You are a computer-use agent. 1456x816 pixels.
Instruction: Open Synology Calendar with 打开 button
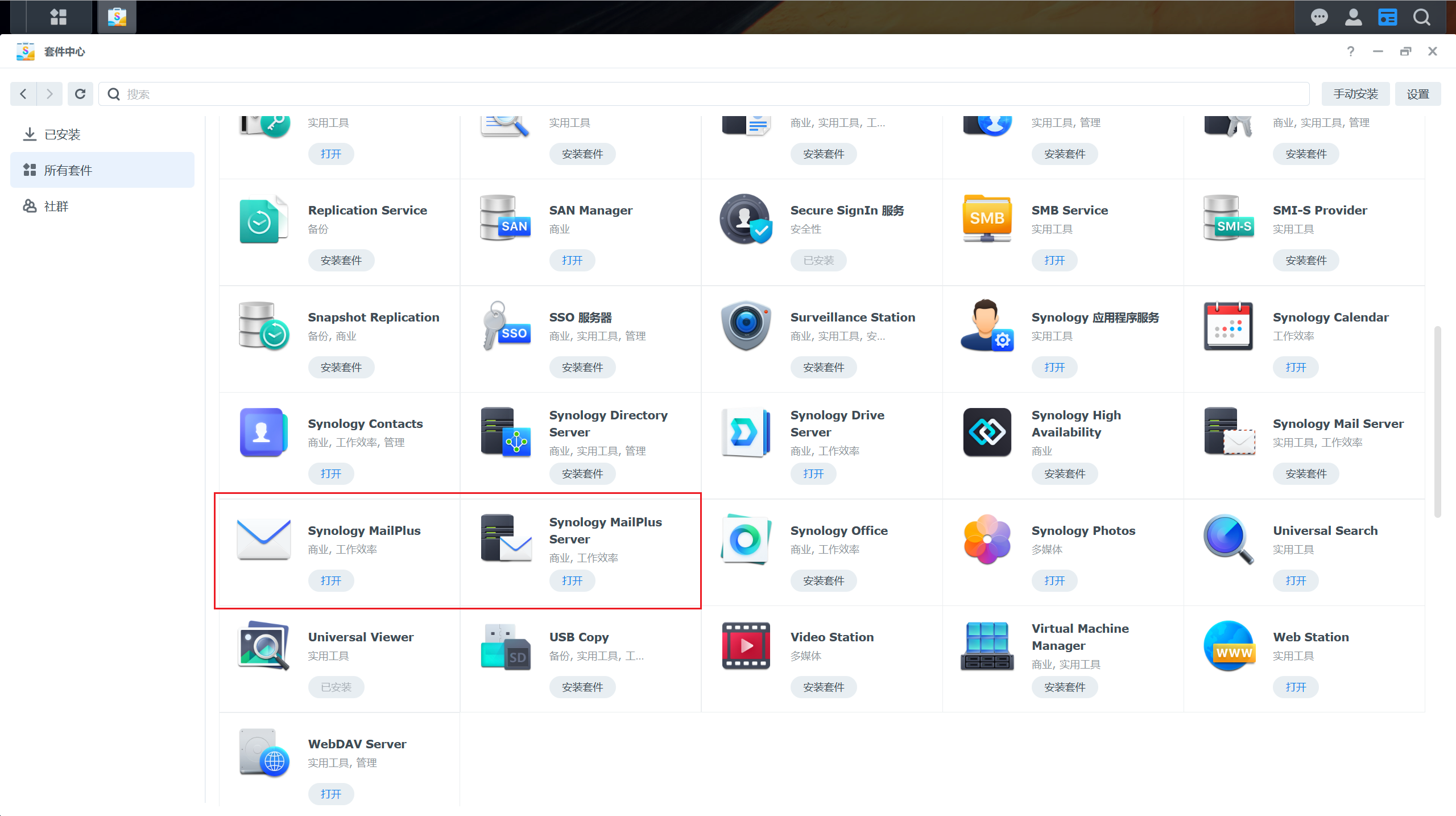tap(1296, 368)
